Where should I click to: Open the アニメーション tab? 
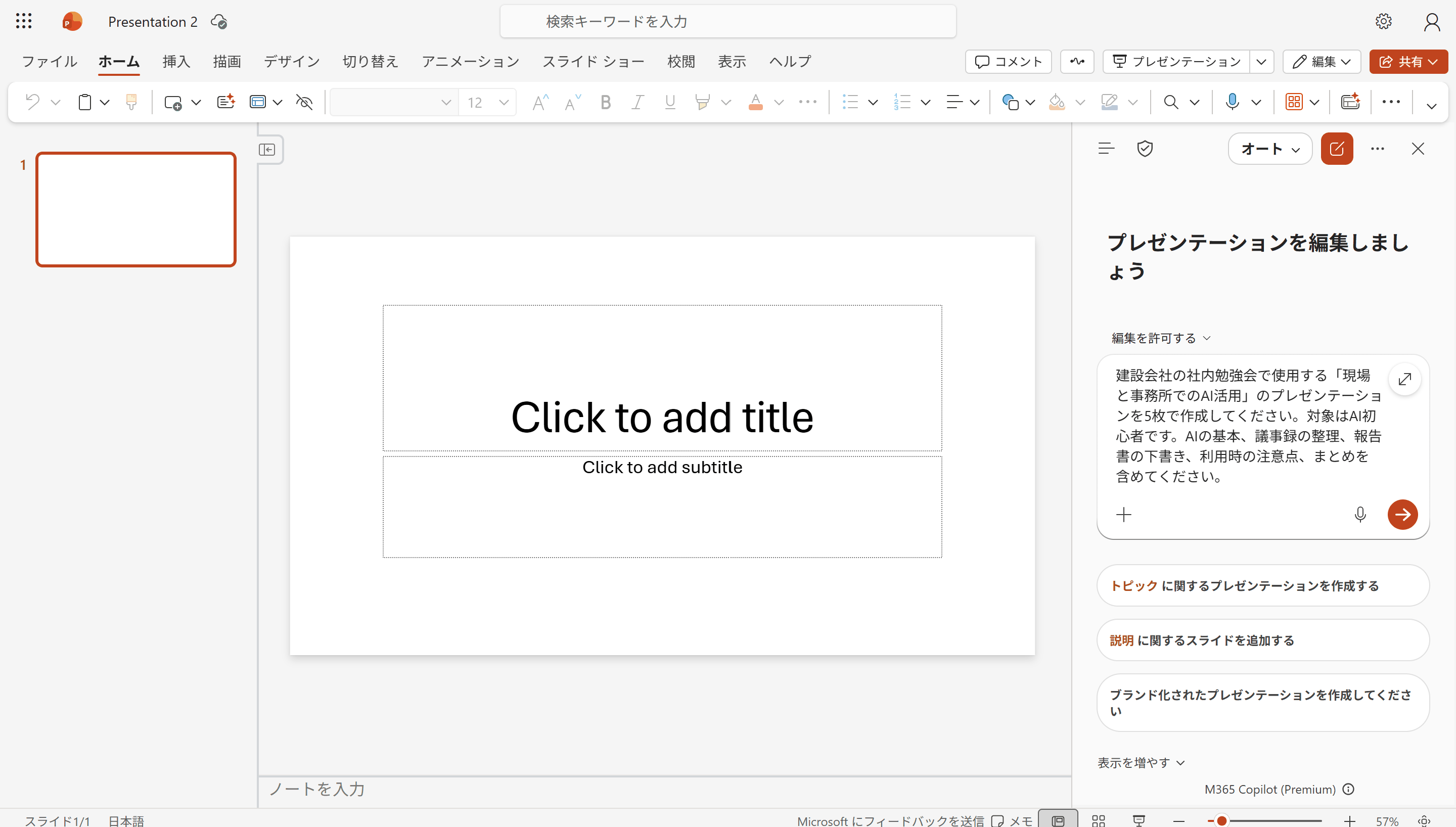tap(470, 61)
